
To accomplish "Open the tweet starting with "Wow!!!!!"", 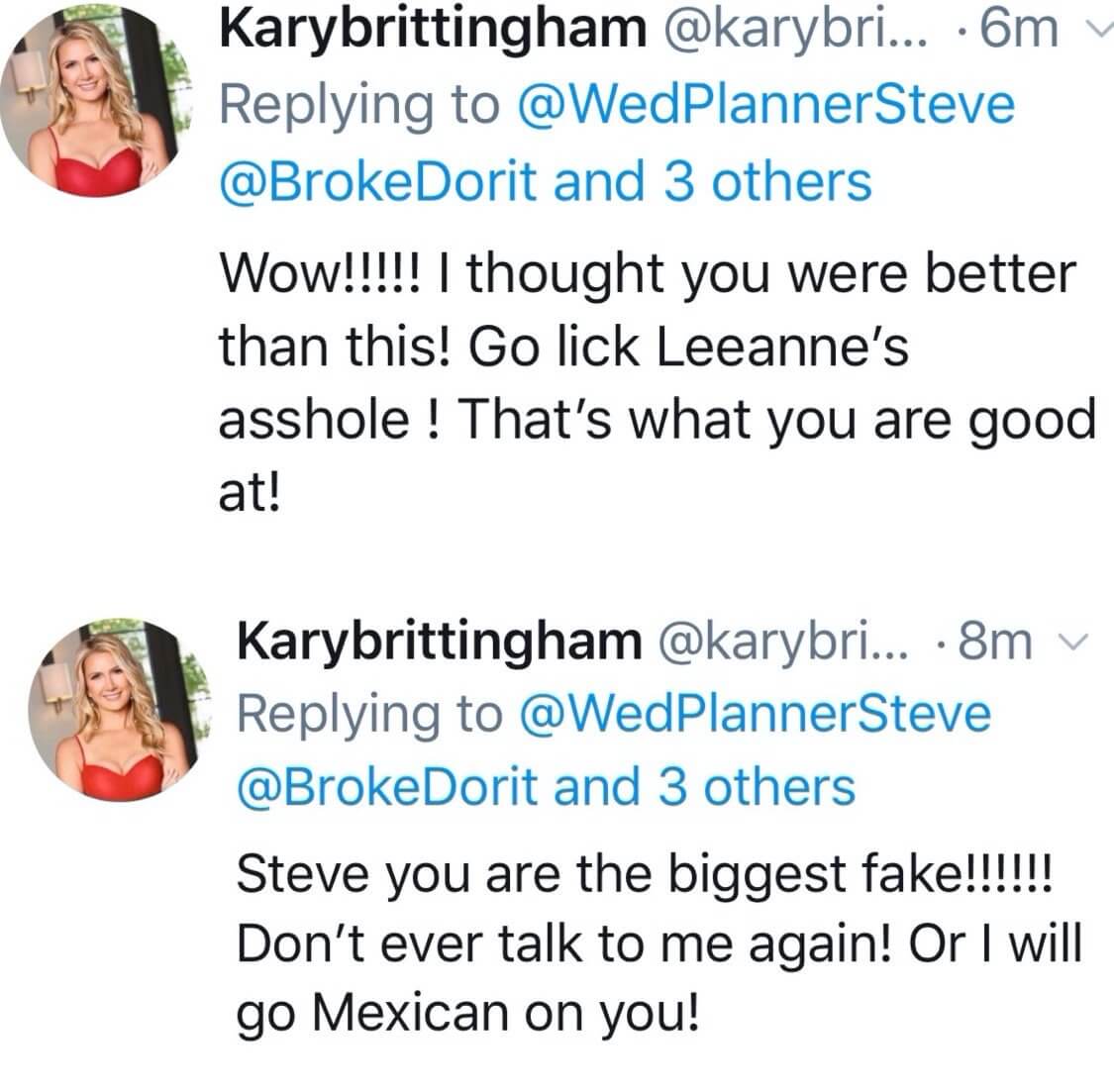I will tap(644, 381).
